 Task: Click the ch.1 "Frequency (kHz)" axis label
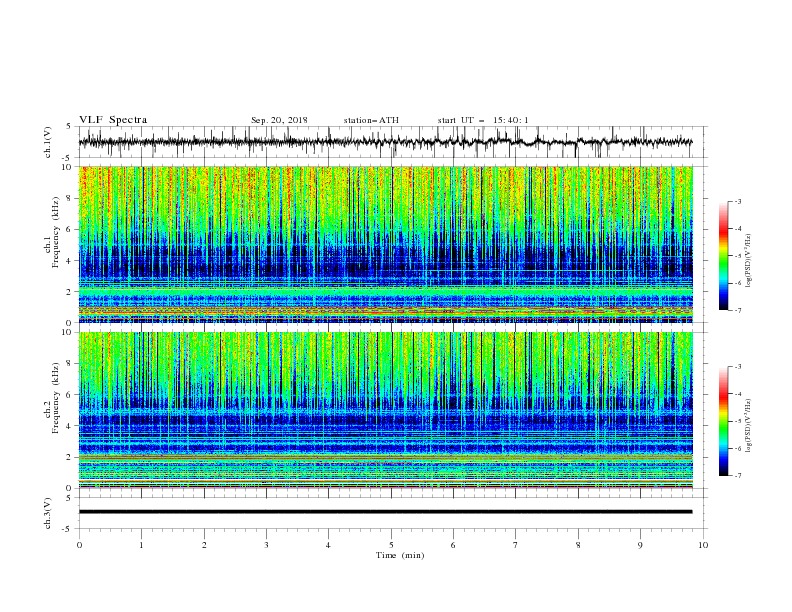(x=56, y=231)
